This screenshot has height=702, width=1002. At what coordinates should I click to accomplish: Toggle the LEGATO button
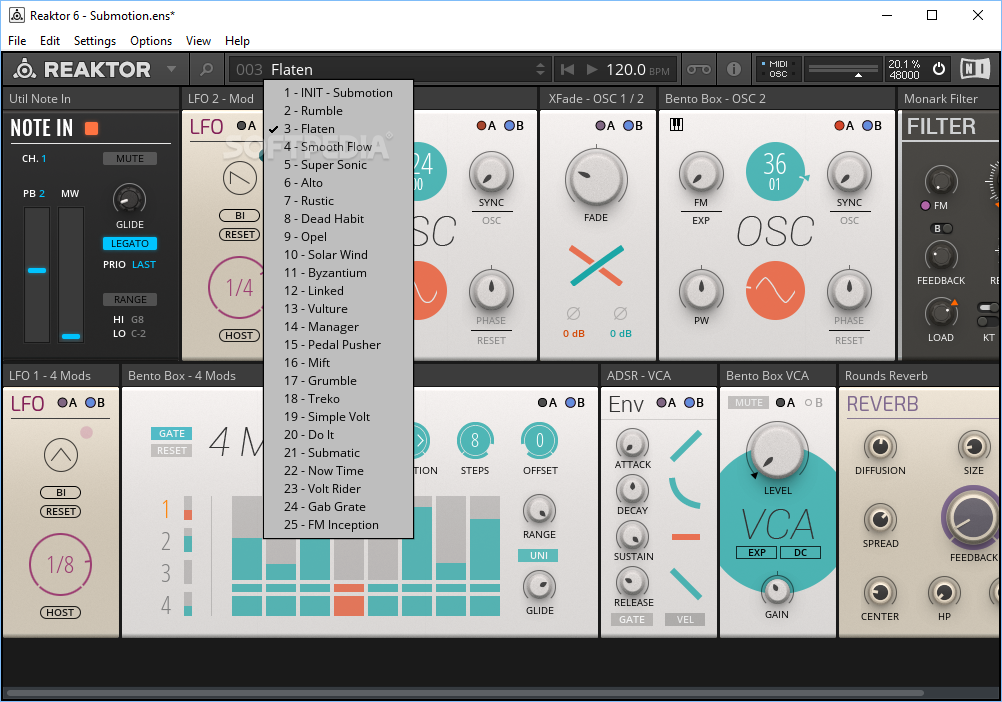tap(130, 243)
